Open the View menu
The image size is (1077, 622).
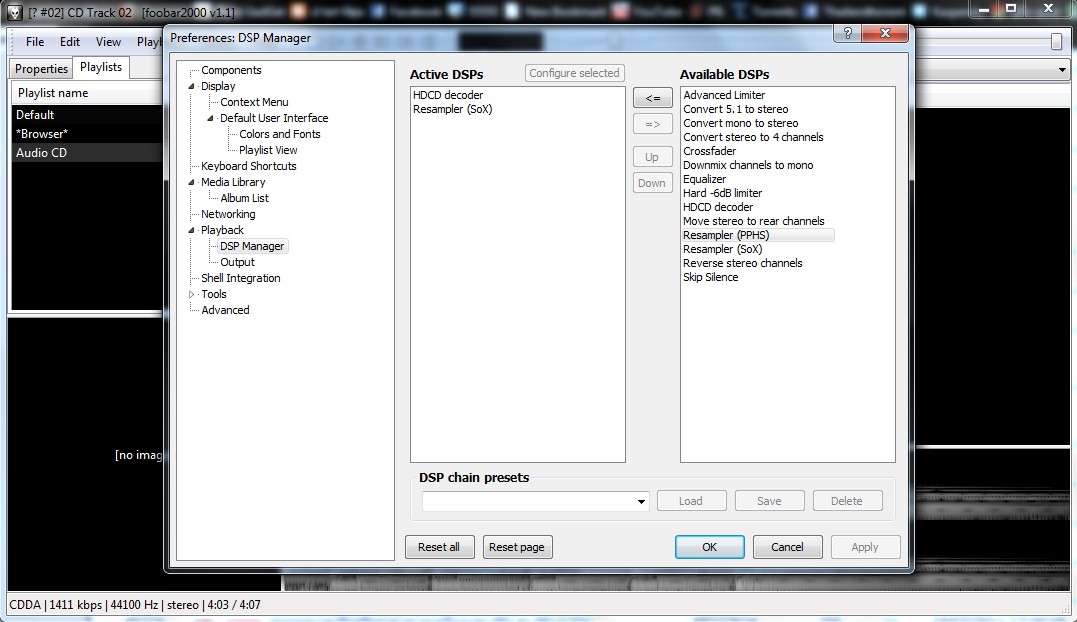[108, 42]
